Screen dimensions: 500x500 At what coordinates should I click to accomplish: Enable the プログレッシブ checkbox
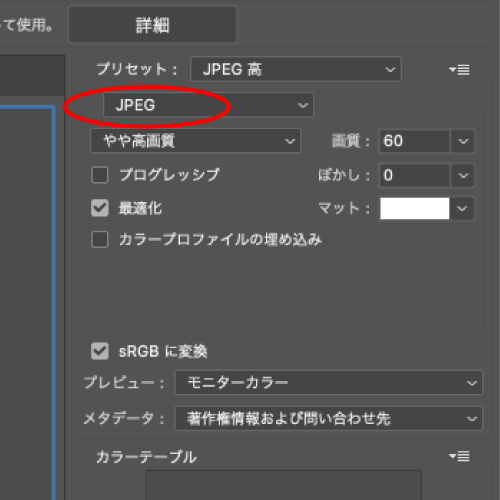coord(100,175)
